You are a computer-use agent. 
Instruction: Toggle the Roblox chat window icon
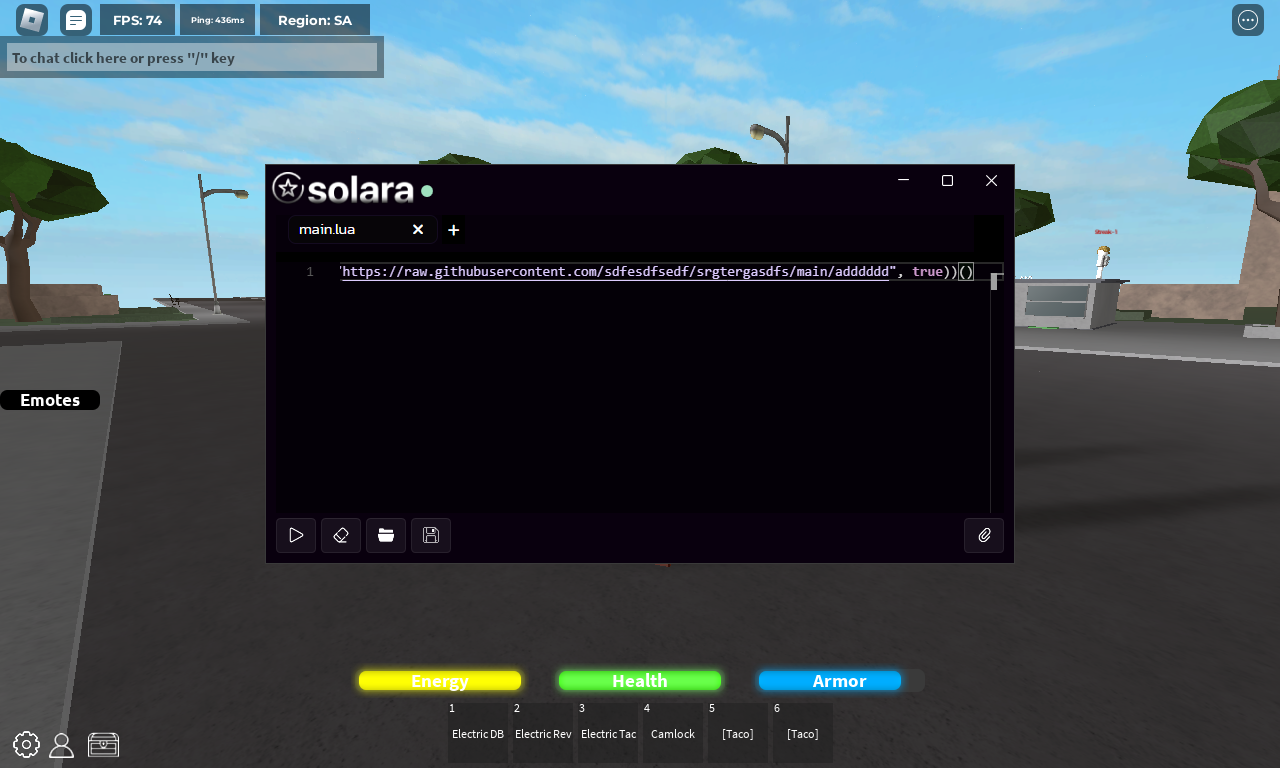click(x=76, y=20)
